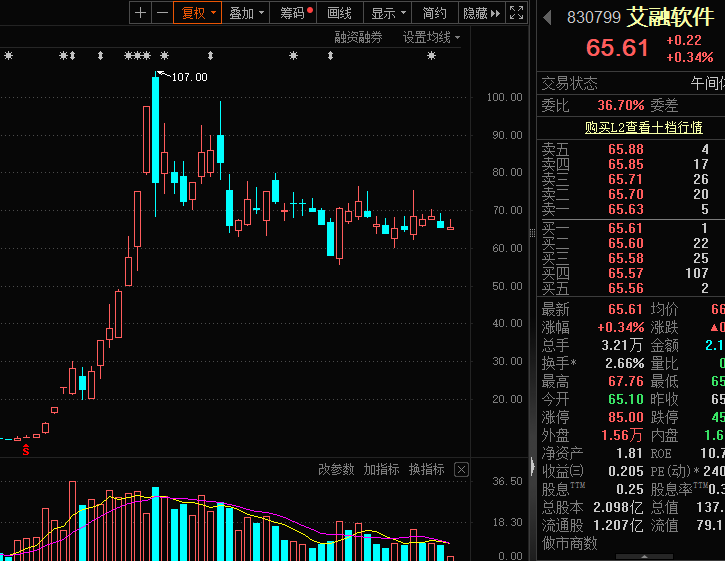
Task: Click left arrow beside stock code 830799
Action: tap(547, 17)
